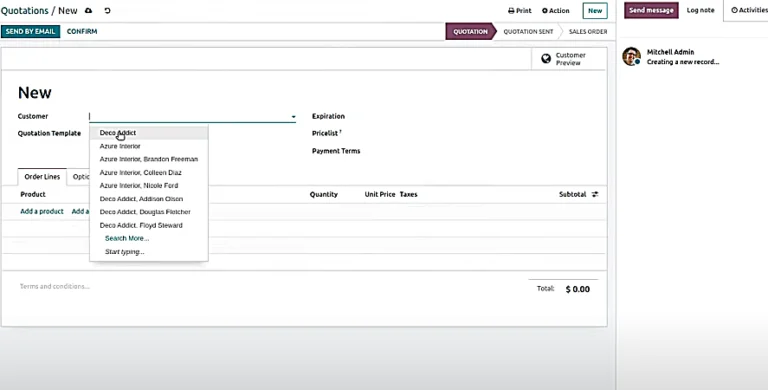This screenshot has height=390, width=768.
Task: Choose Deco Addict from customer list
Action: click(x=149, y=133)
